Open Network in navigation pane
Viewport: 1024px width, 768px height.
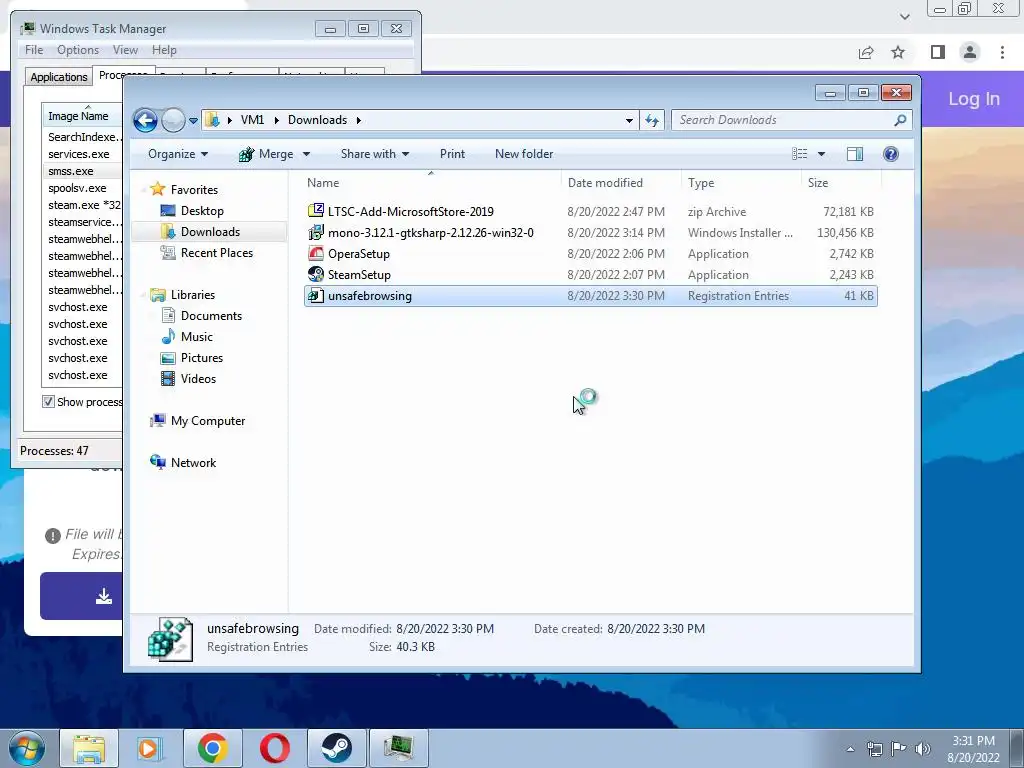[x=193, y=463]
